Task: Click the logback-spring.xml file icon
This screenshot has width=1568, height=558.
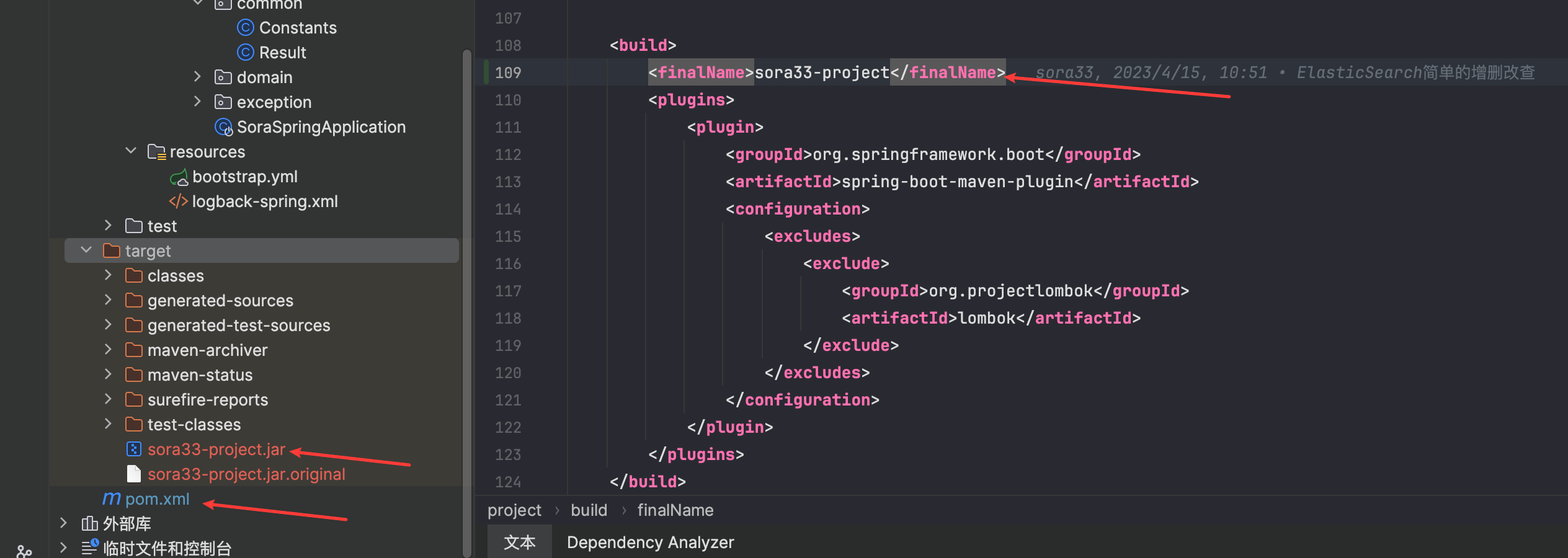Action: [178, 201]
